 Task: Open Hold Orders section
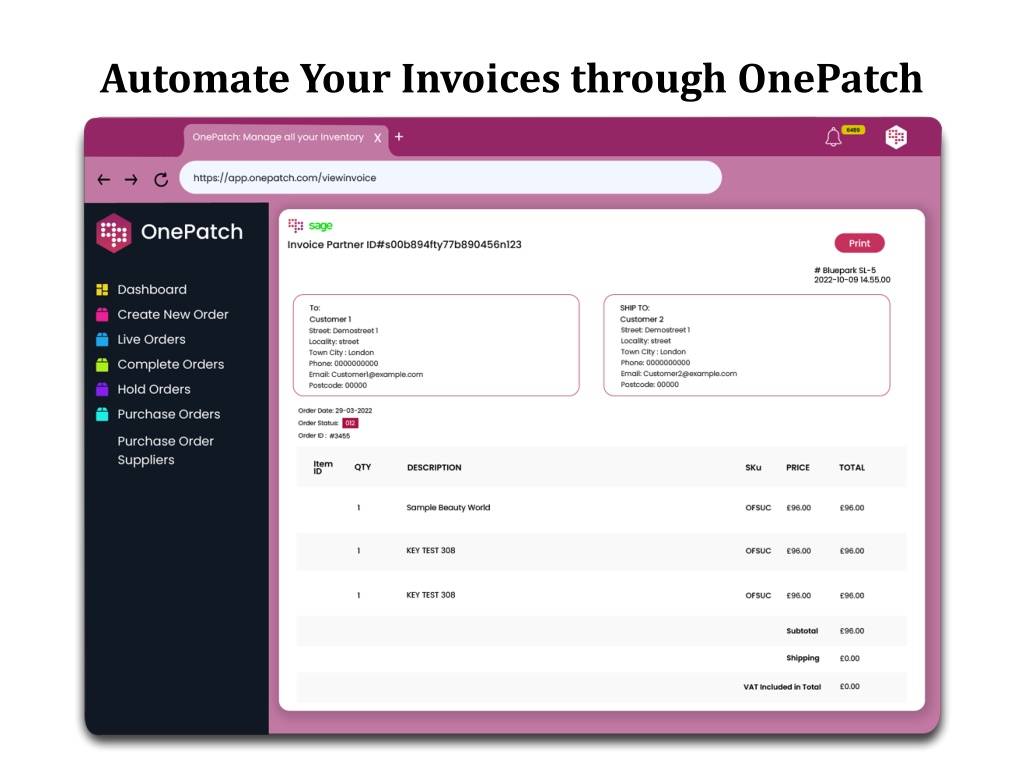(154, 389)
